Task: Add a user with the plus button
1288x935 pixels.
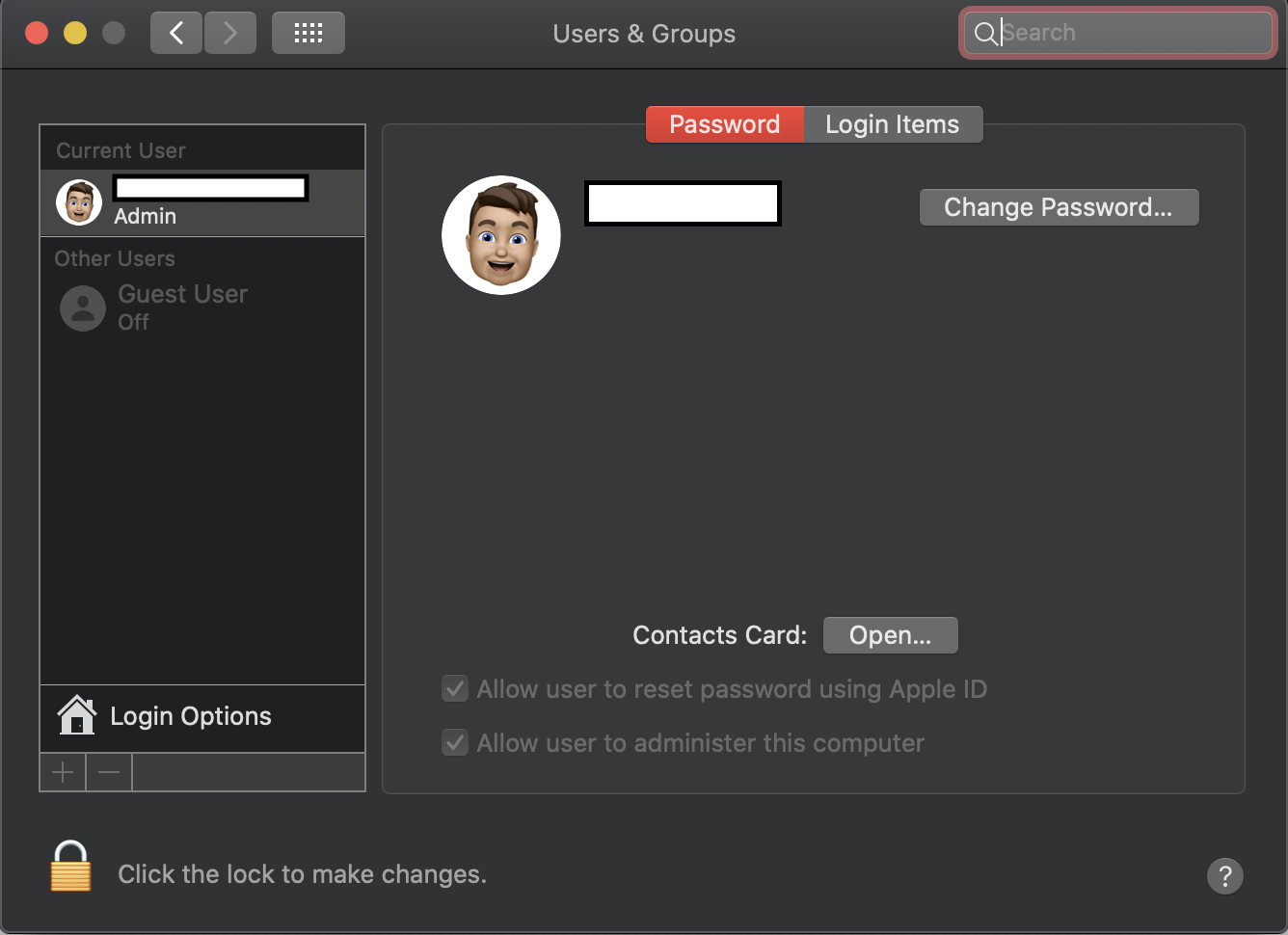Action: point(63,772)
